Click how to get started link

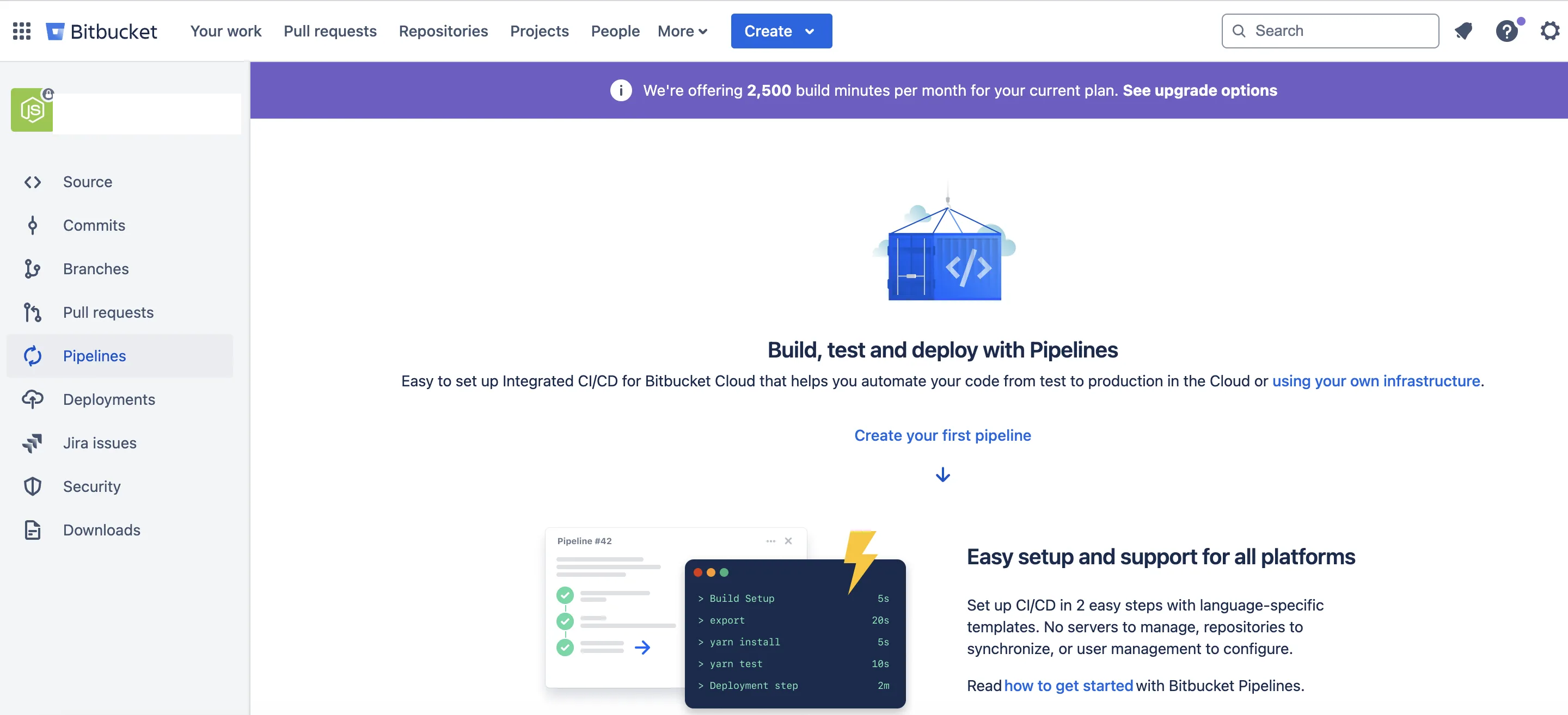[x=1068, y=686]
